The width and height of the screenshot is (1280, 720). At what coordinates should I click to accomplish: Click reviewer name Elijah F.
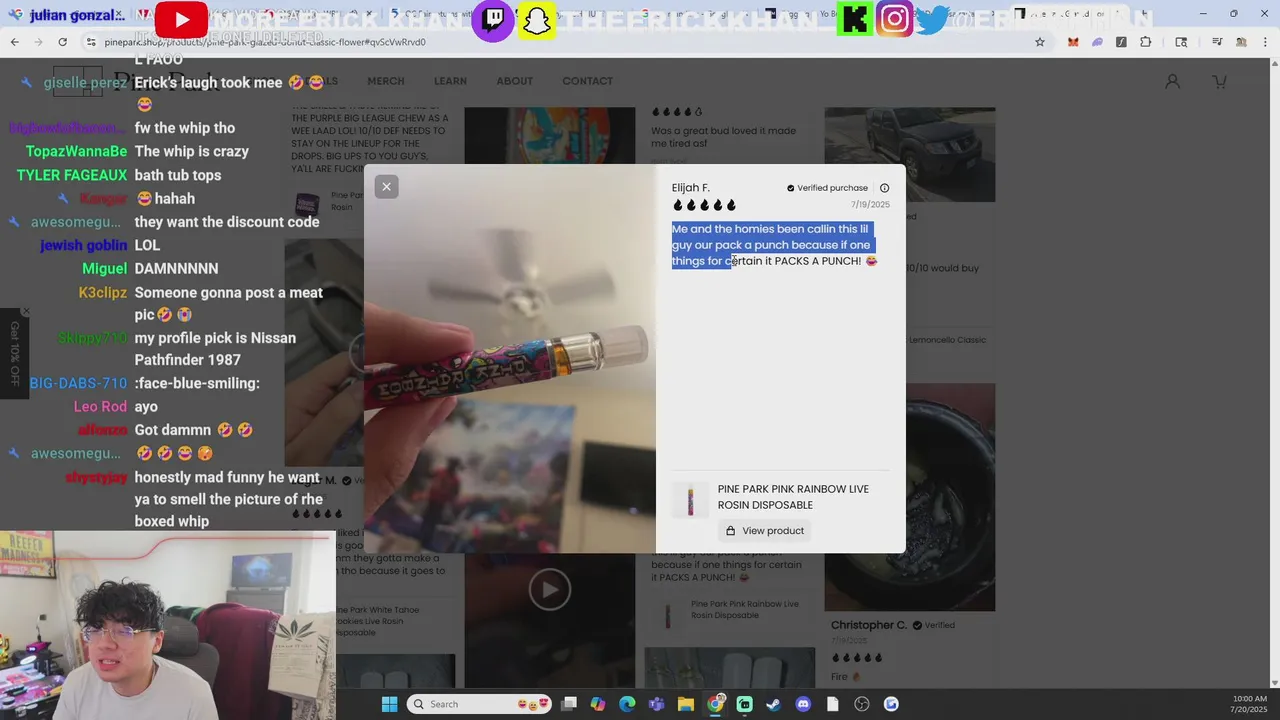tap(691, 187)
